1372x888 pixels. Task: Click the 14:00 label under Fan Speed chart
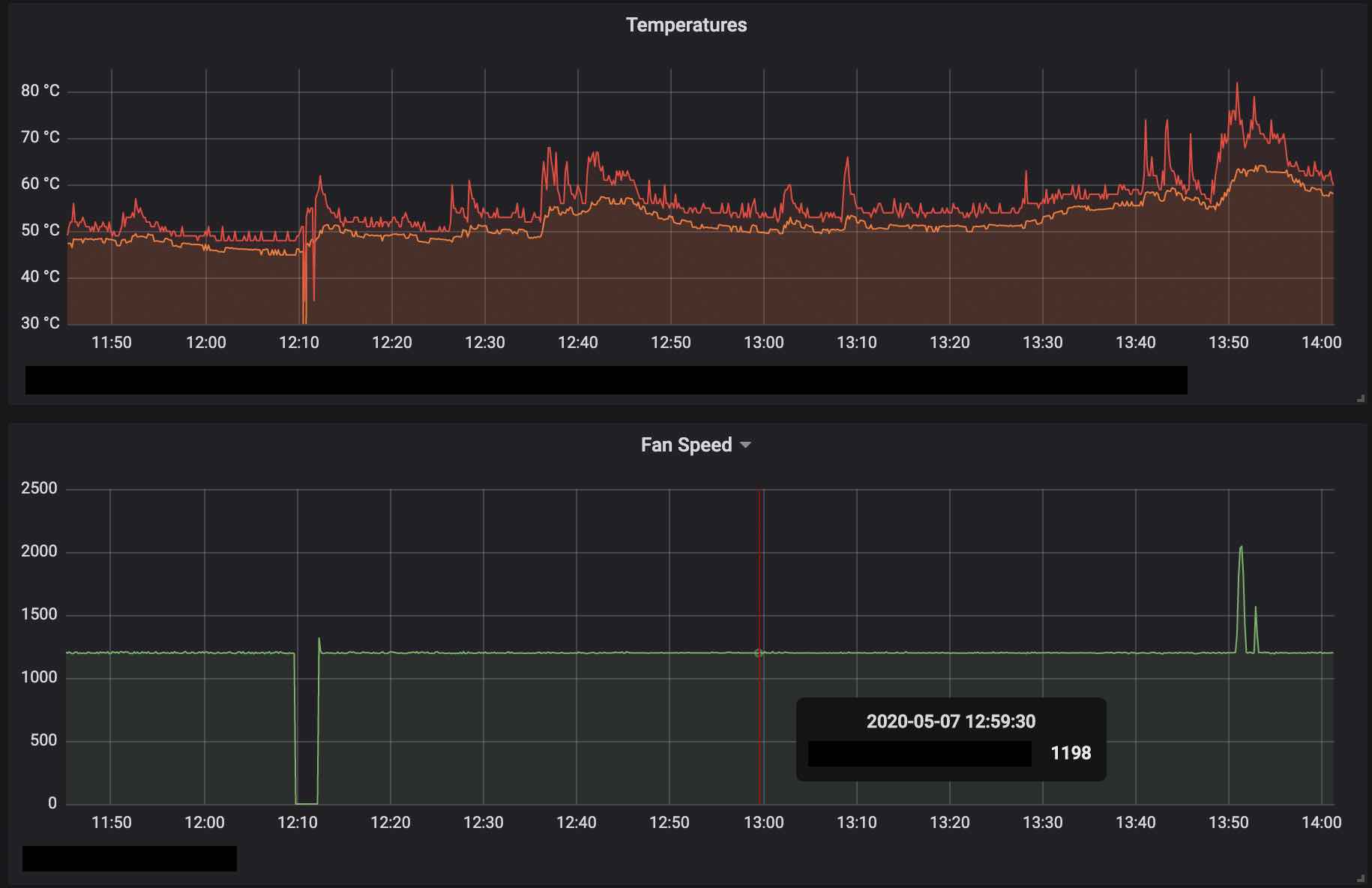(x=1322, y=823)
